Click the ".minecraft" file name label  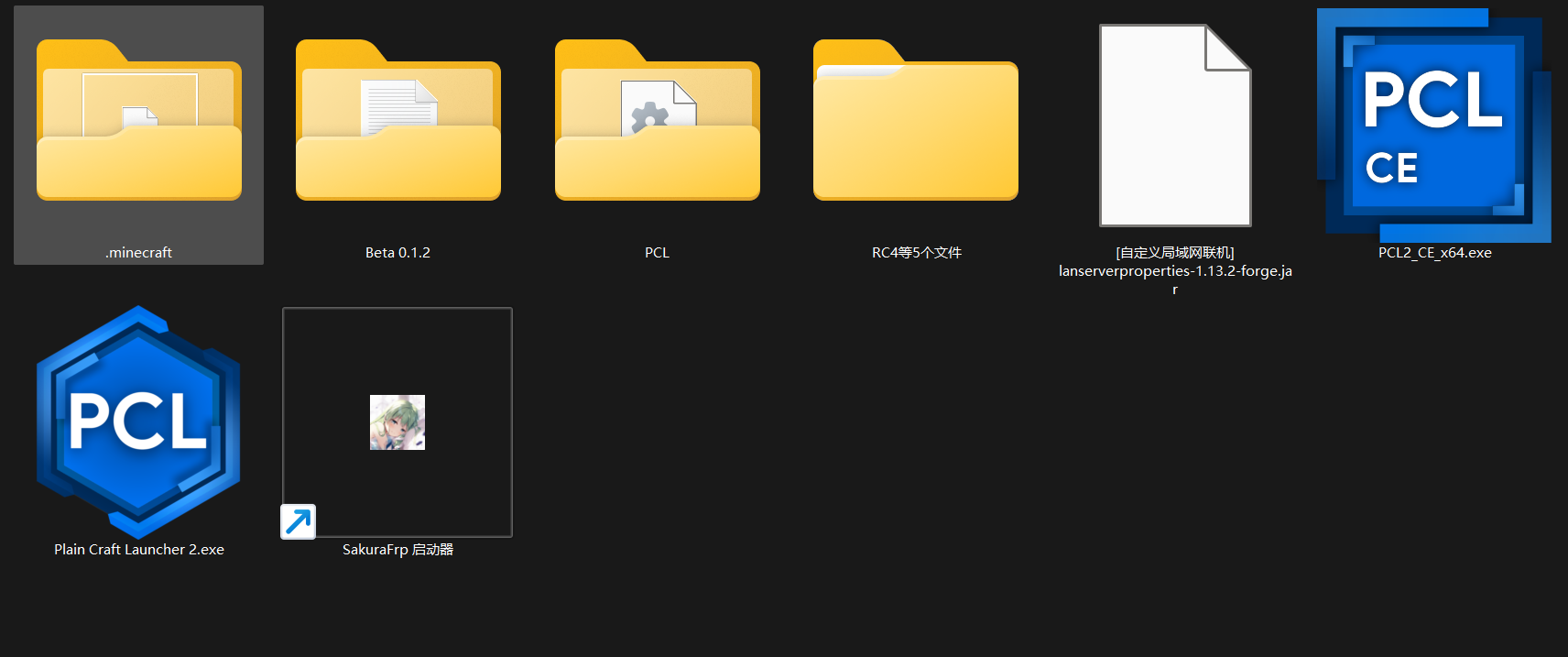tap(138, 253)
